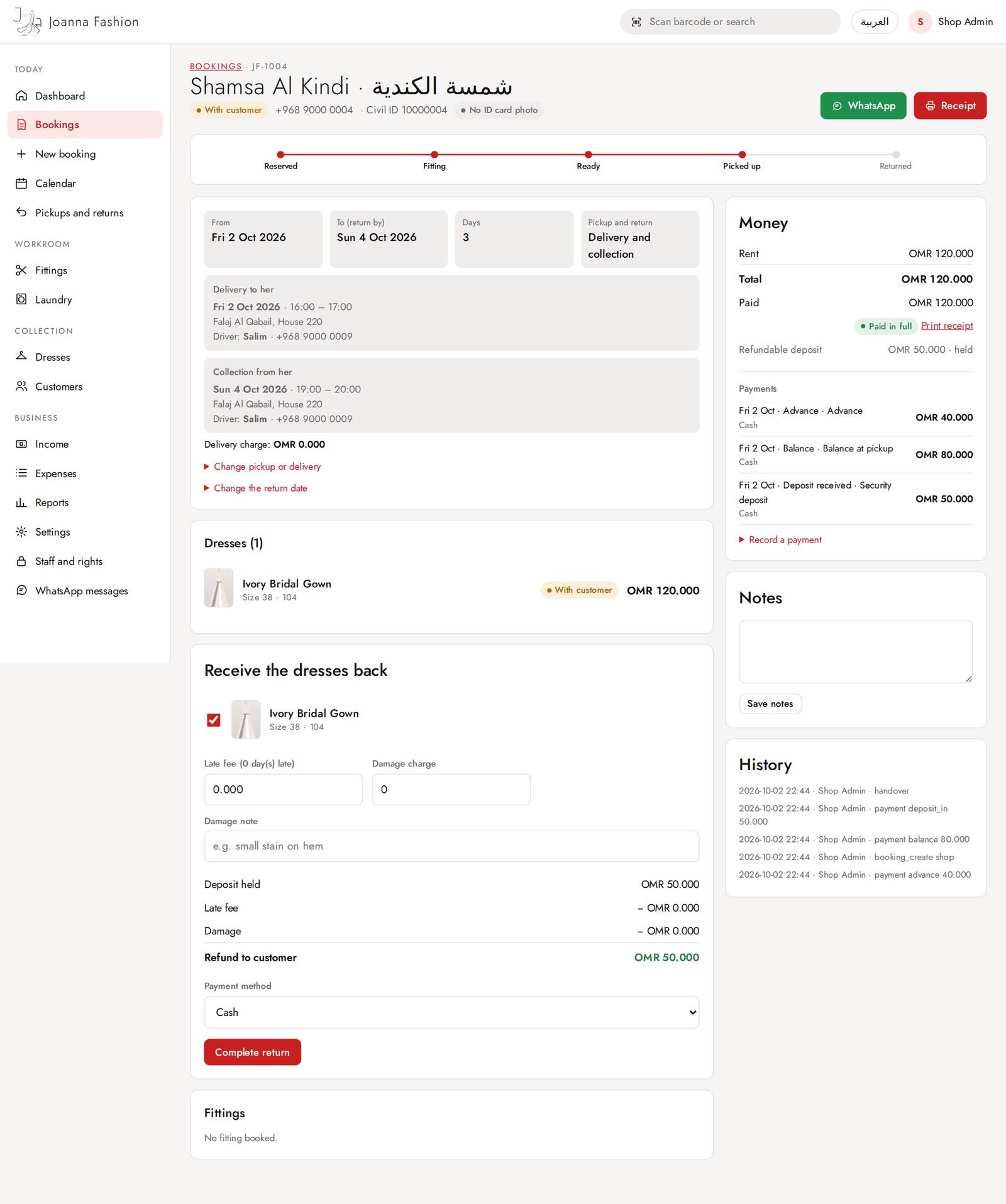
Task: Click the barcode scan icon in search
Action: 636,22
